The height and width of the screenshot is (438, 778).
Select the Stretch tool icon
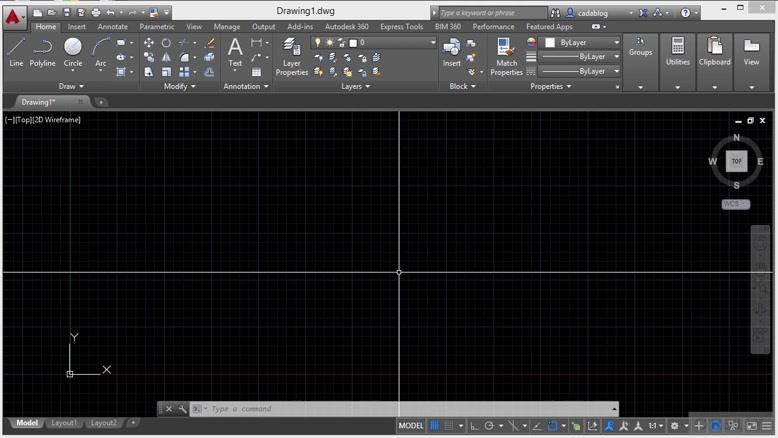(148, 72)
